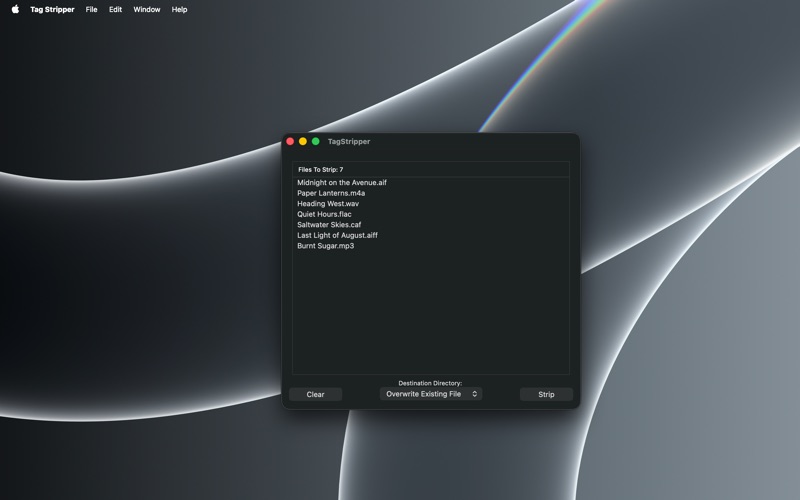Select Last Light of August.aiff
Screen dimensions: 800x500
431,235
